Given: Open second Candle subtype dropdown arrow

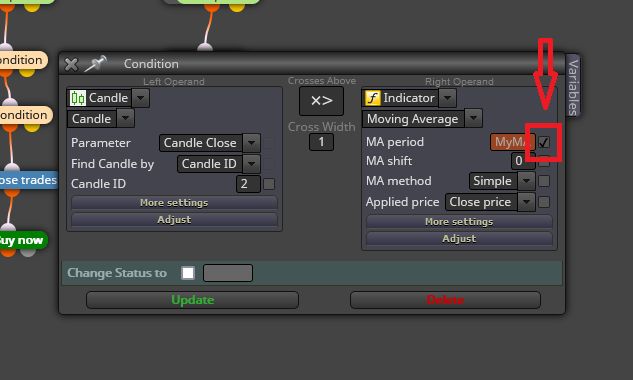Looking at the screenshot, I should pos(126,119).
